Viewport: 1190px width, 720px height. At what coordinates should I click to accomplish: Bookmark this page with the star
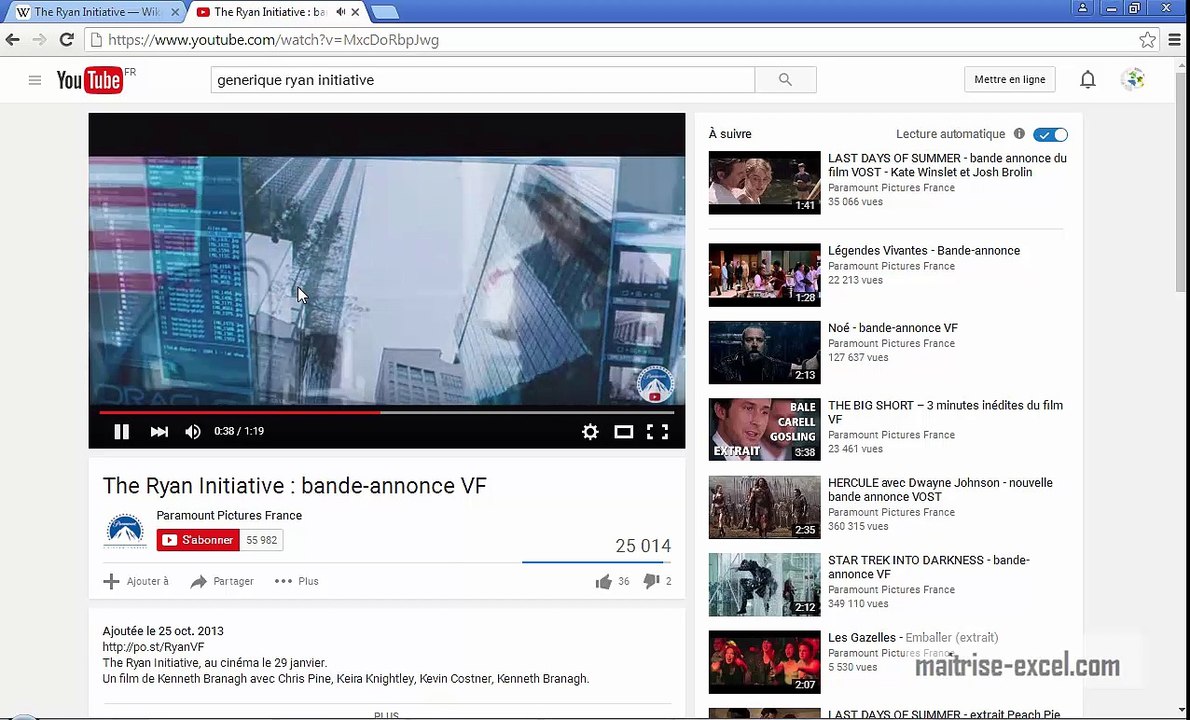coord(1148,39)
